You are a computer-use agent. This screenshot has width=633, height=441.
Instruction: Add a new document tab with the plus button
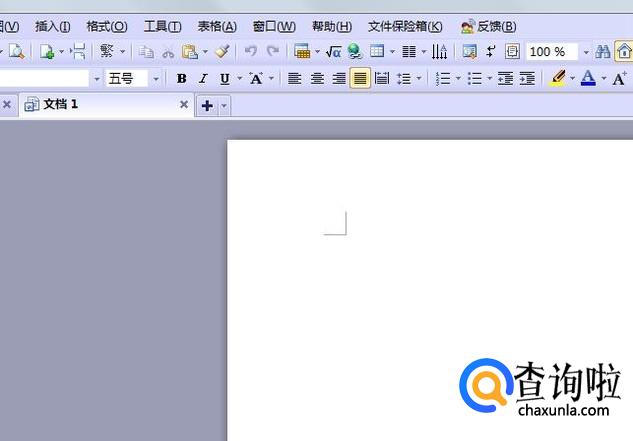click(207, 106)
